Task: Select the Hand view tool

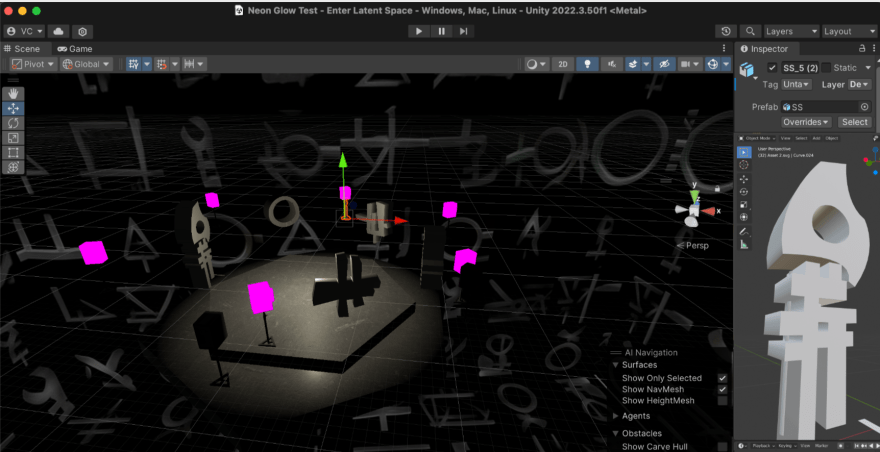Action: click(x=13, y=93)
